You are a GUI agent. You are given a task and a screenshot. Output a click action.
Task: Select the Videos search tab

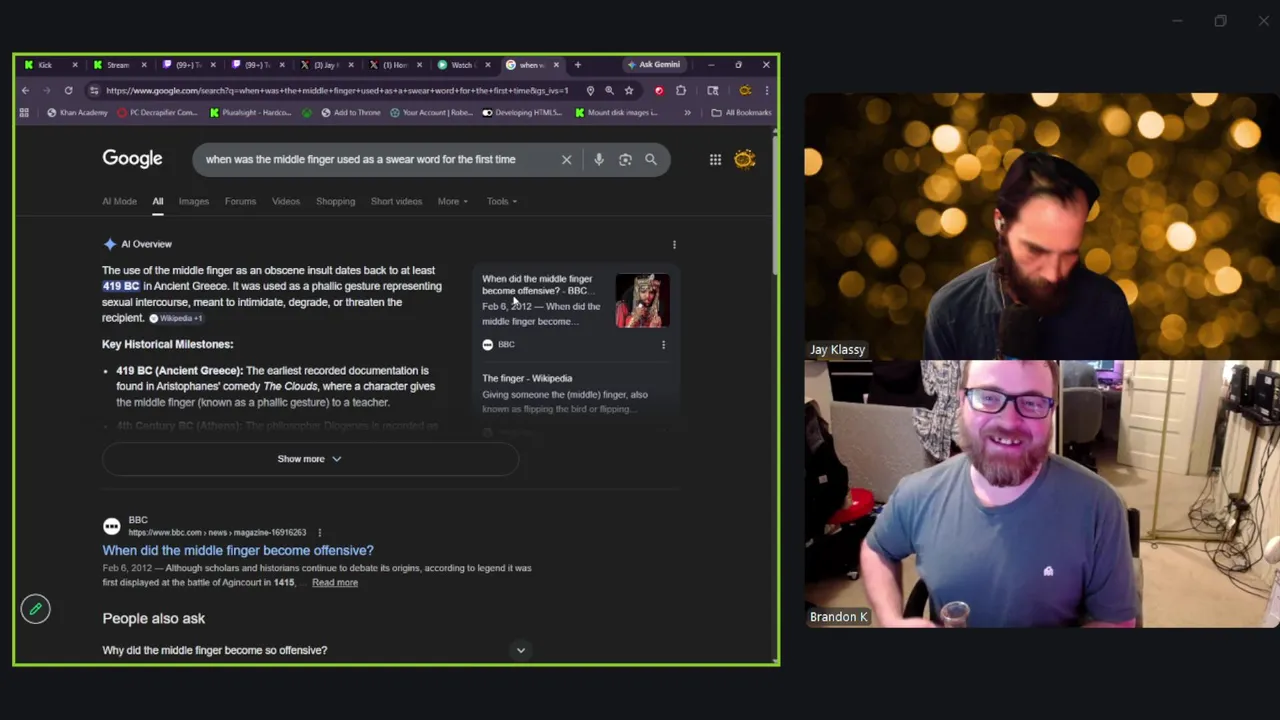pos(286,201)
